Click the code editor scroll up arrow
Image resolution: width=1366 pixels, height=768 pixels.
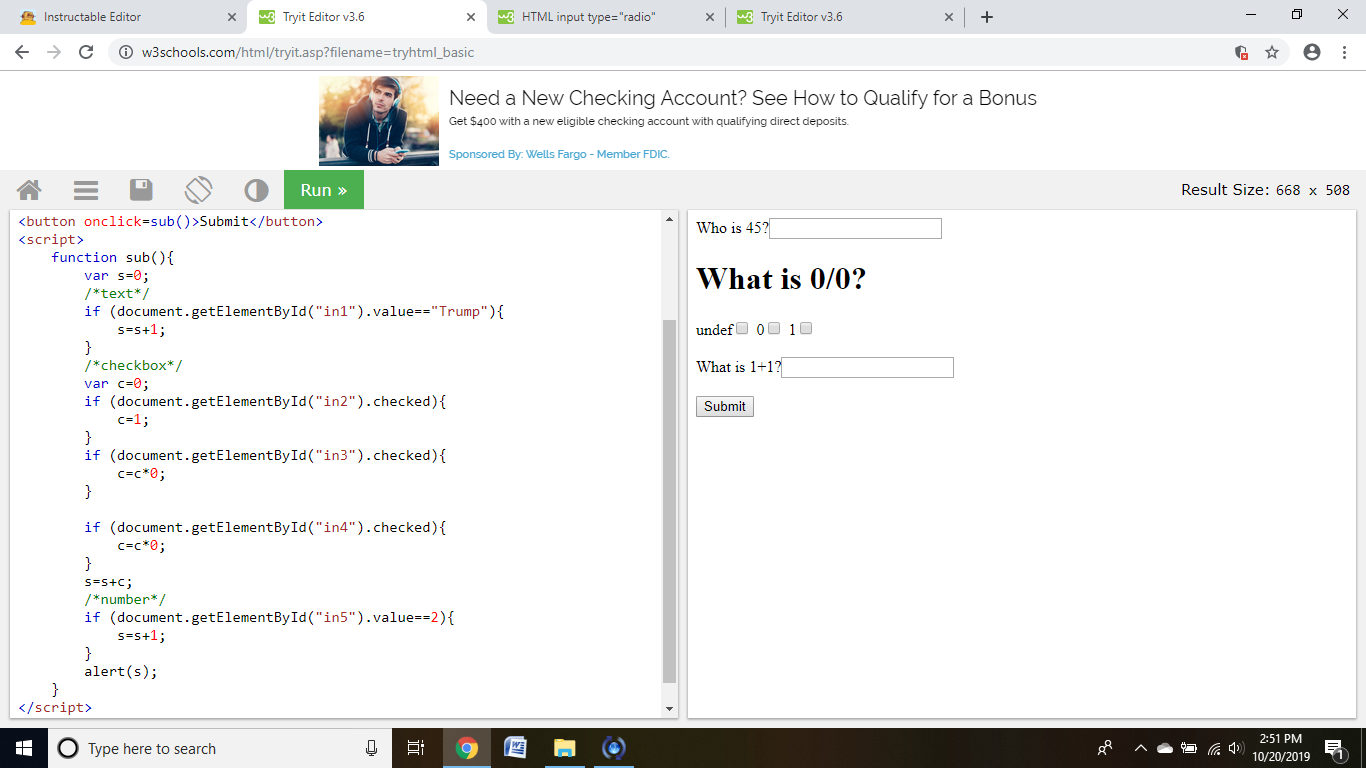click(x=670, y=219)
